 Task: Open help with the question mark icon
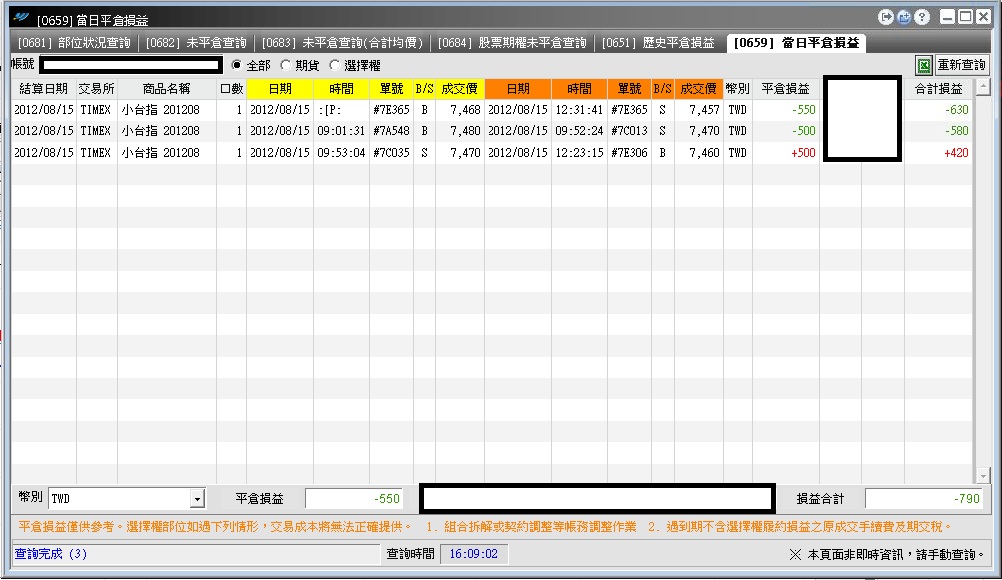click(921, 17)
